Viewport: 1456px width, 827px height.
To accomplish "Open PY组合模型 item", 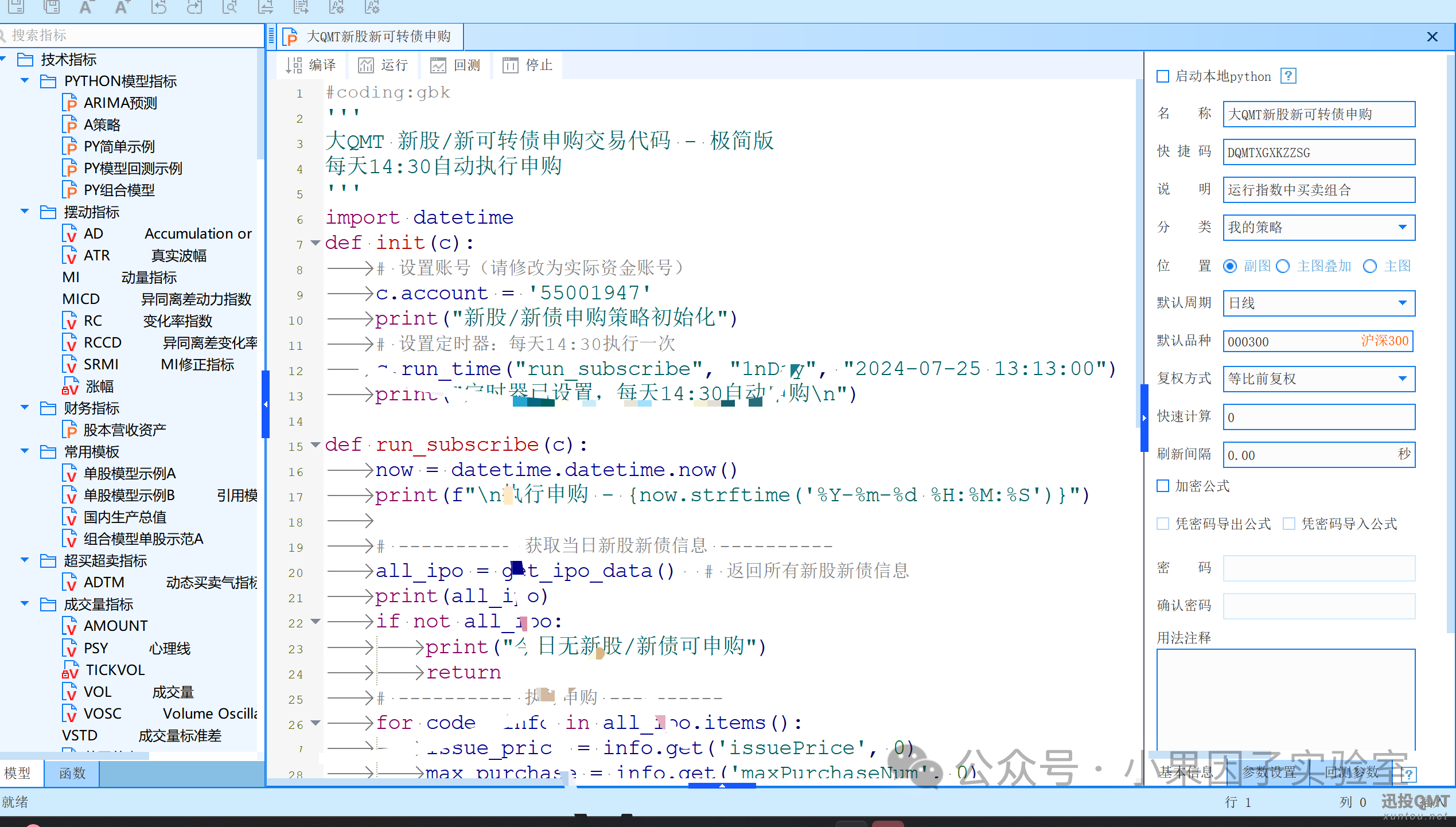I will [109, 190].
